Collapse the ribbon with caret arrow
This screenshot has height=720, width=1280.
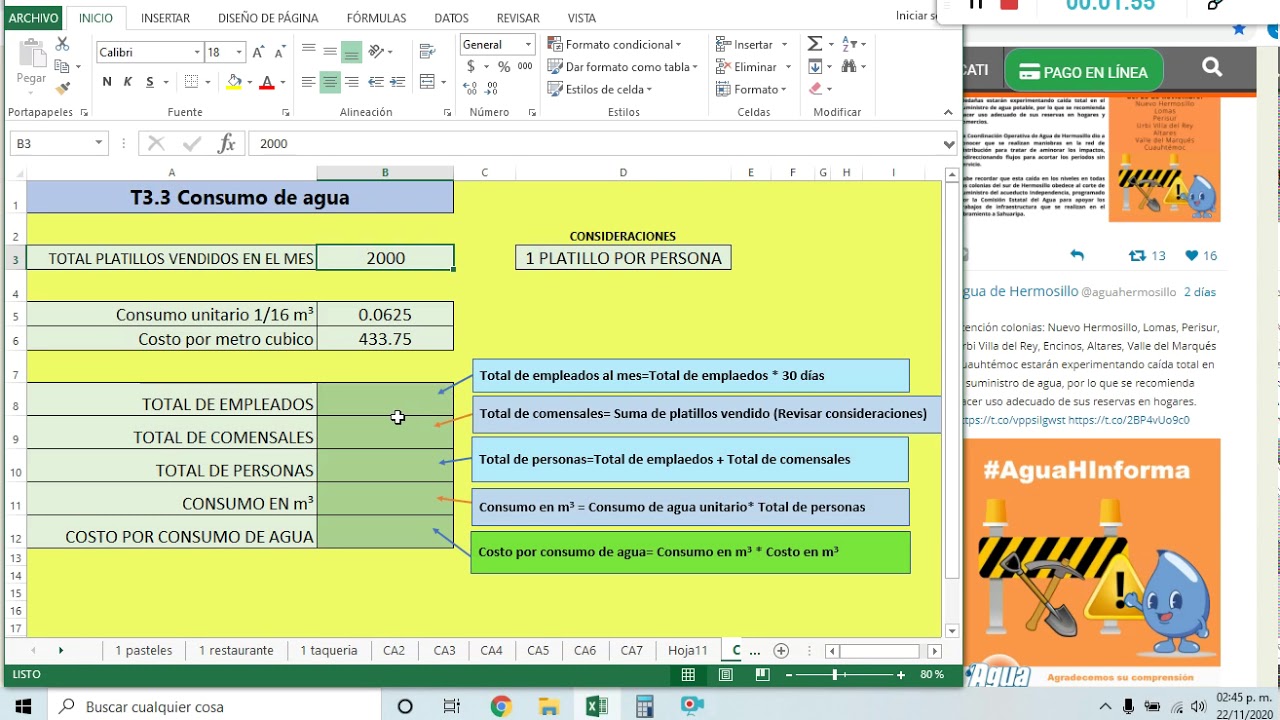[949, 113]
